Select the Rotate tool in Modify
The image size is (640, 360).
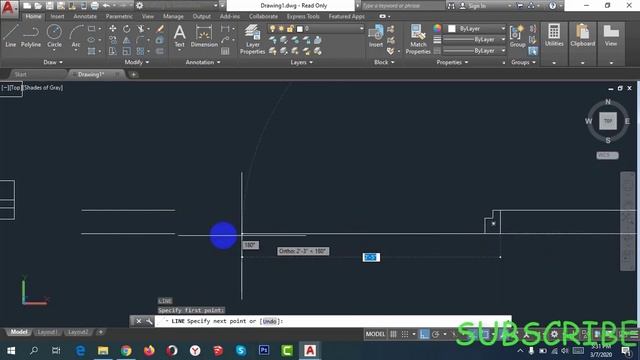[127, 29]
